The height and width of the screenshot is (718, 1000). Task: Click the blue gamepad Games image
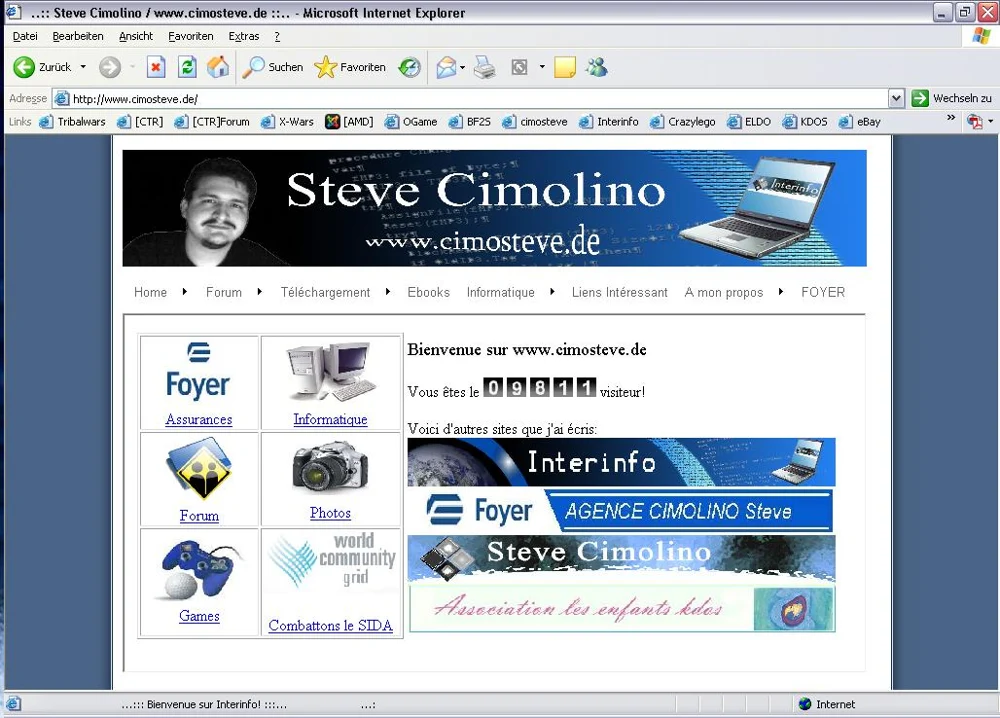coord(198,569)
